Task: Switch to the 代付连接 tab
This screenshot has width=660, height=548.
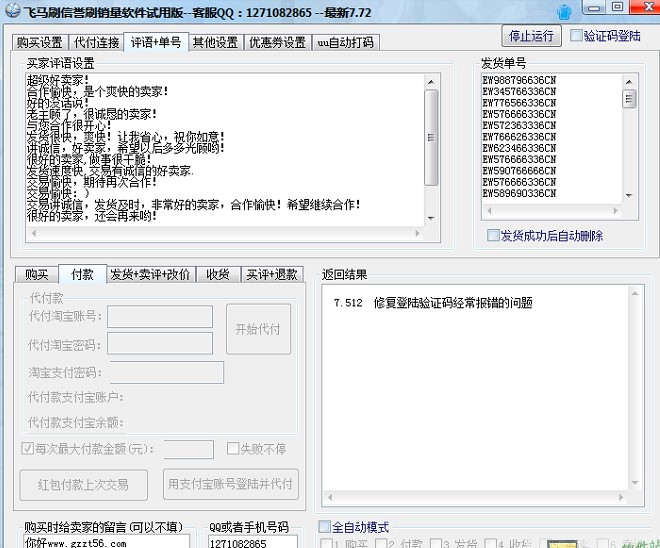Action: tap(96, 43)
